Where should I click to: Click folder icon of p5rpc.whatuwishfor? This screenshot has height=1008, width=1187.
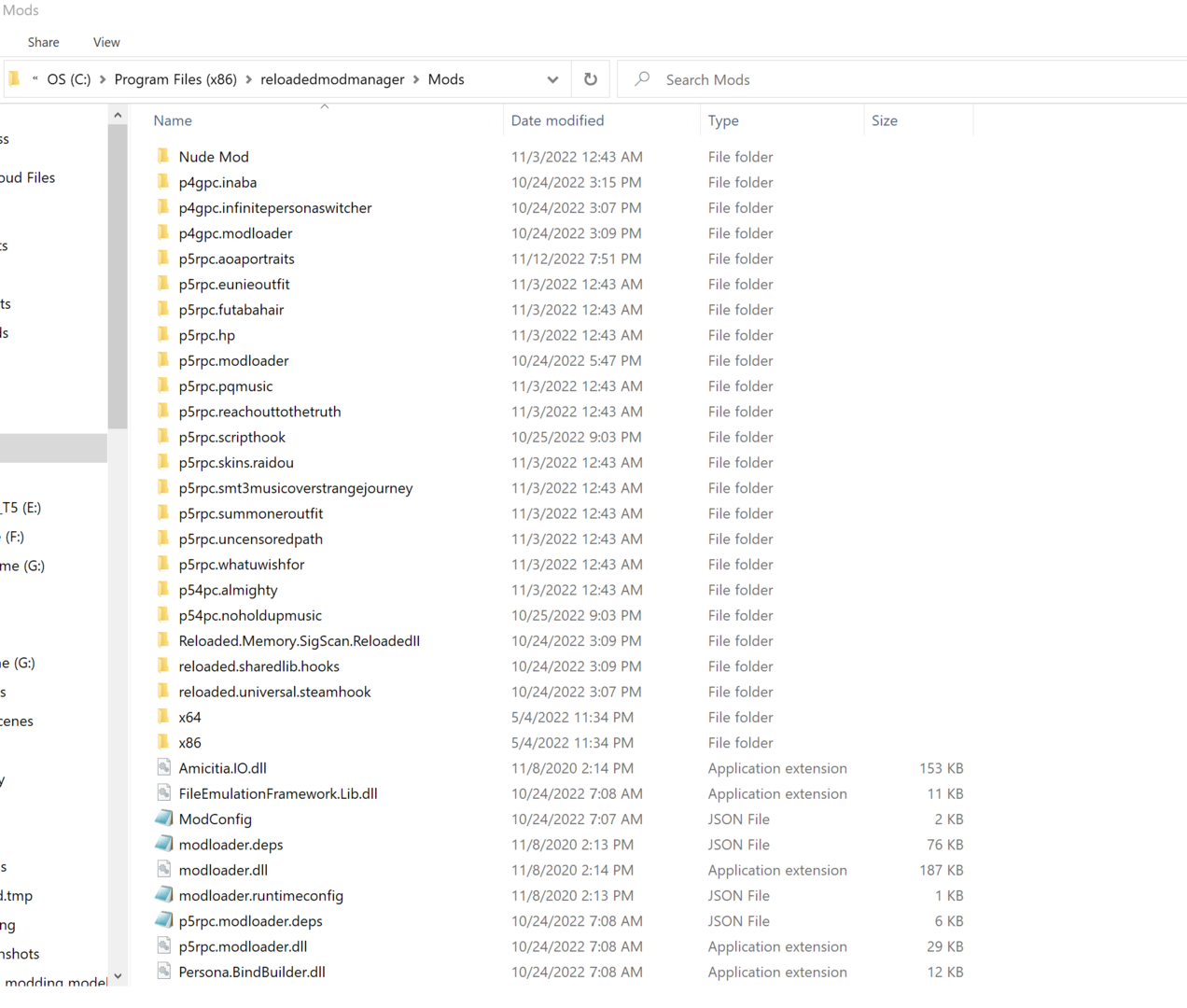click(x=163, y=564)
